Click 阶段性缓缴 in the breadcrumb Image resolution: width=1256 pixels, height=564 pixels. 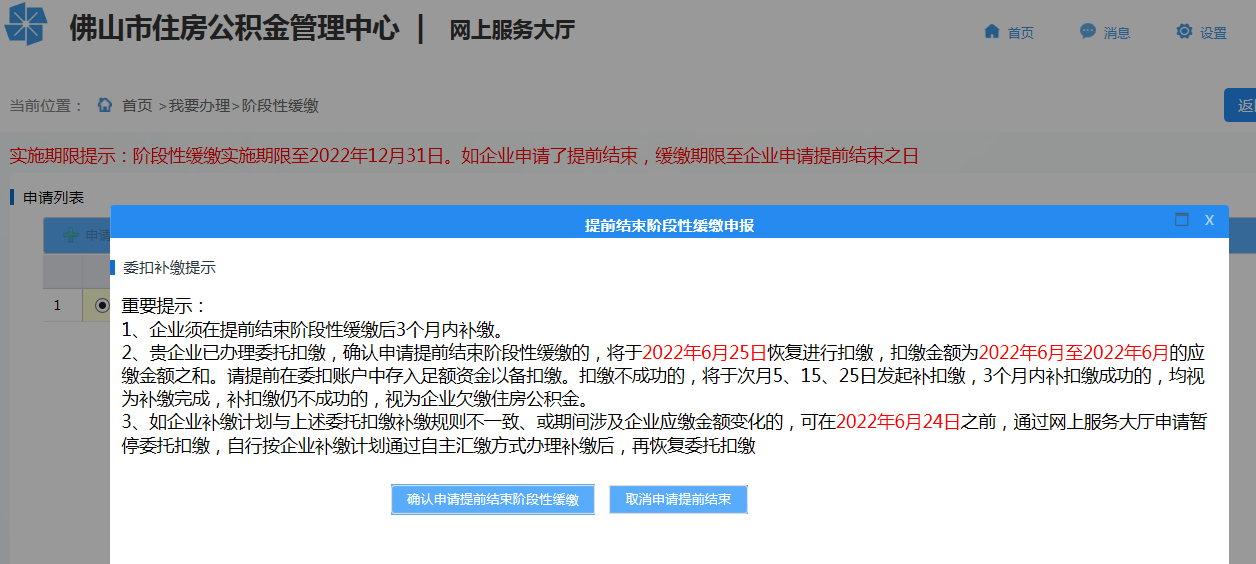[280, 106]
